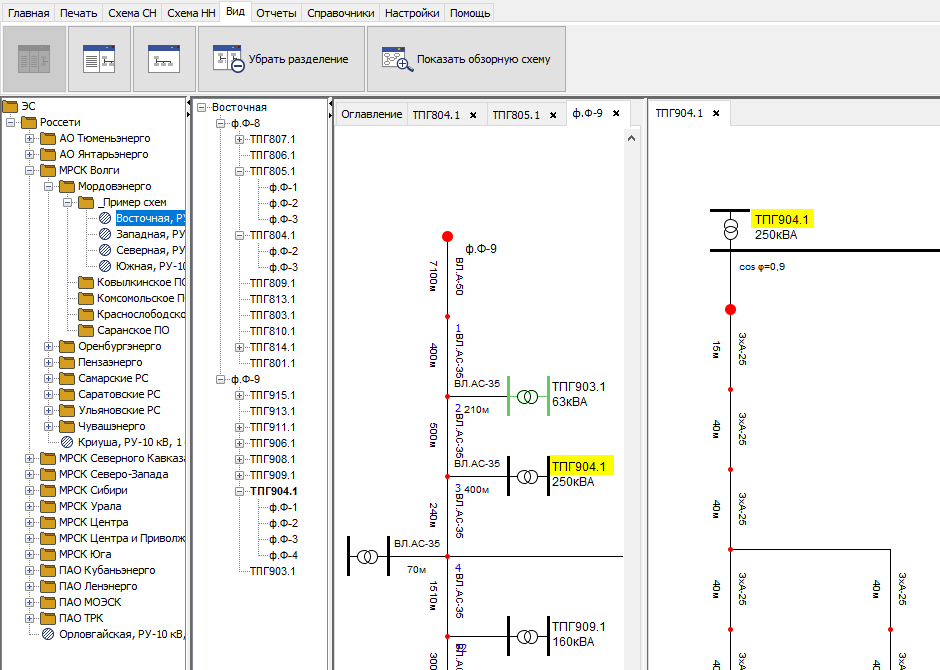Select transformer symbol in right ТПГ904.1 schema

click(730, 230)
